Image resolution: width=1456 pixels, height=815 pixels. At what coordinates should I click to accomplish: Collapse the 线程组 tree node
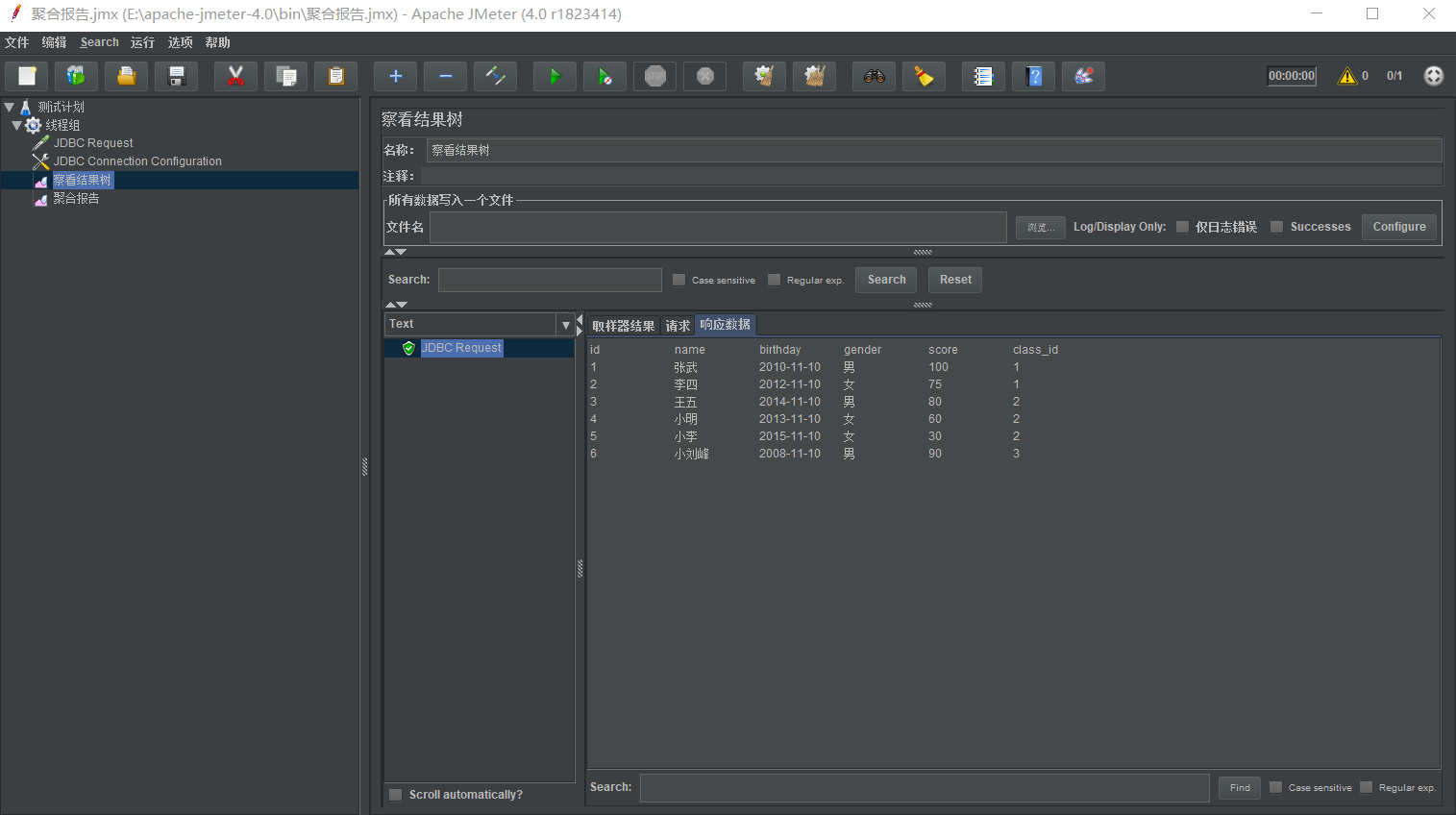pos(16,125)
